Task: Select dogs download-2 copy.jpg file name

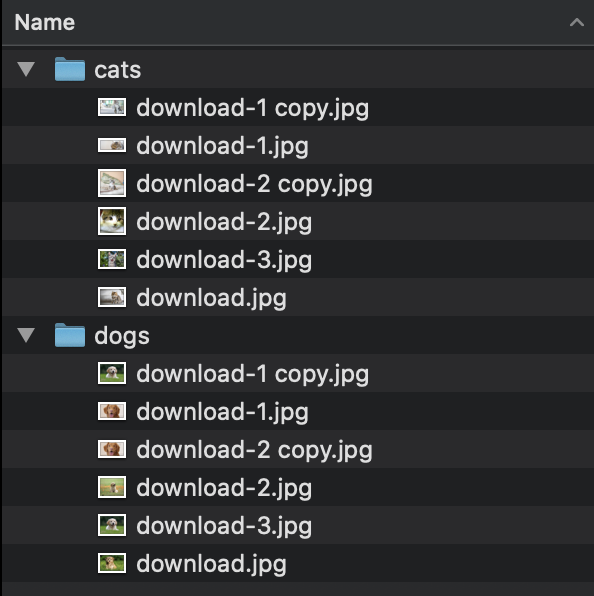Action: click(x=254, y=451)
